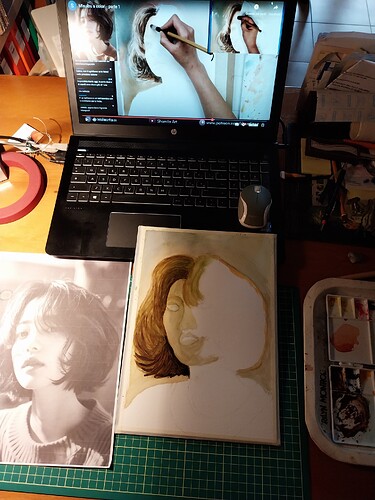Click the Patreon round icon before the web address
The image size is (375, 500).
tap(202, 122)
